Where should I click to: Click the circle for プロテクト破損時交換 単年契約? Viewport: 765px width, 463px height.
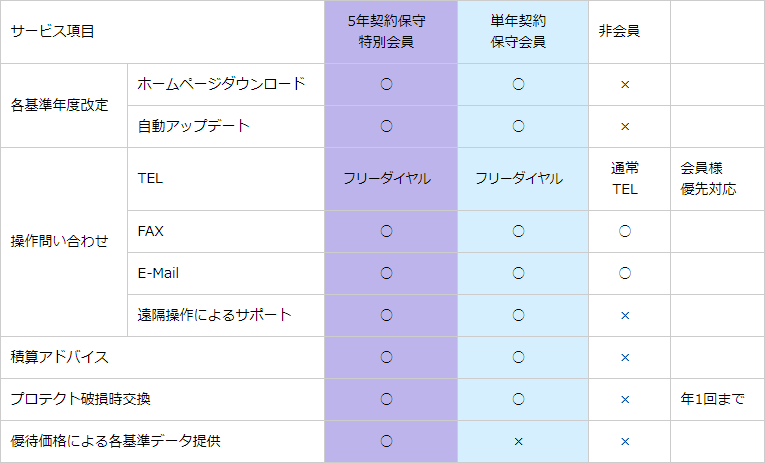[x=519, y=399]
